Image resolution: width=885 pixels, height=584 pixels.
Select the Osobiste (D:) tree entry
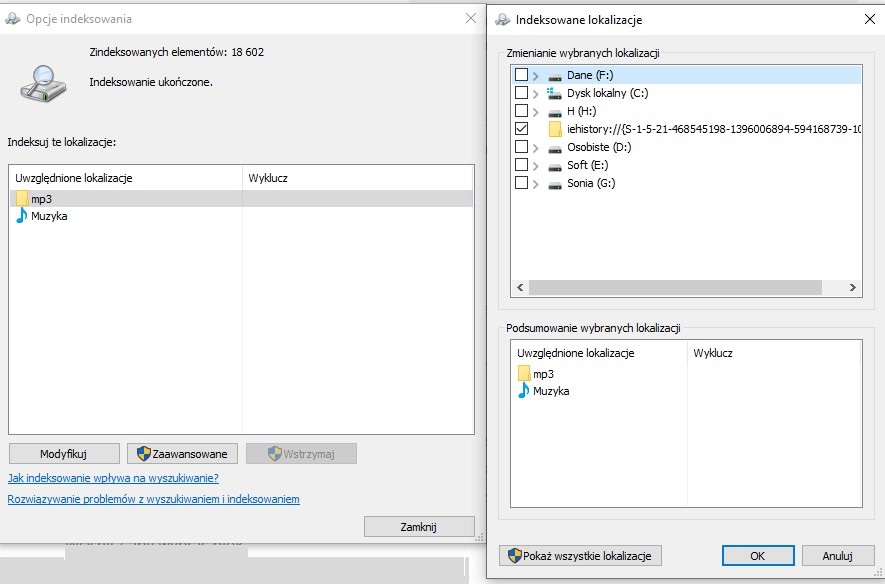(x=599, y=147)
